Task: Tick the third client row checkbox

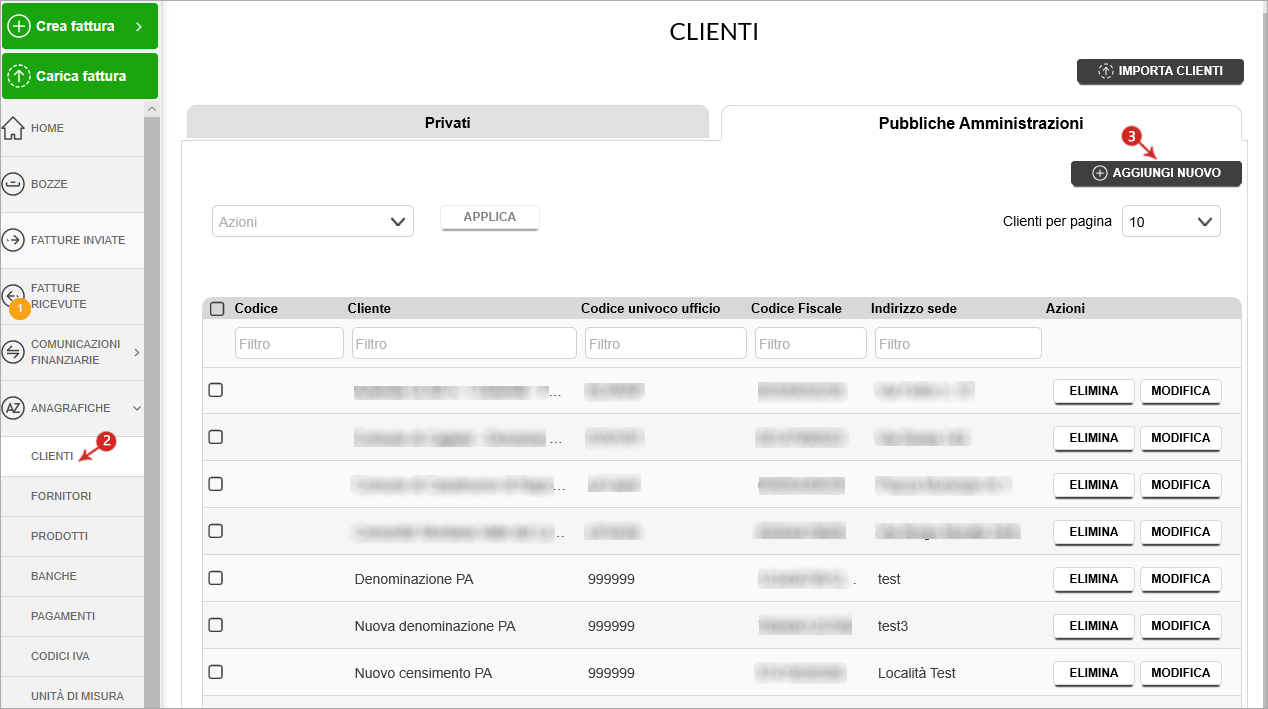Action: [215, 484]
